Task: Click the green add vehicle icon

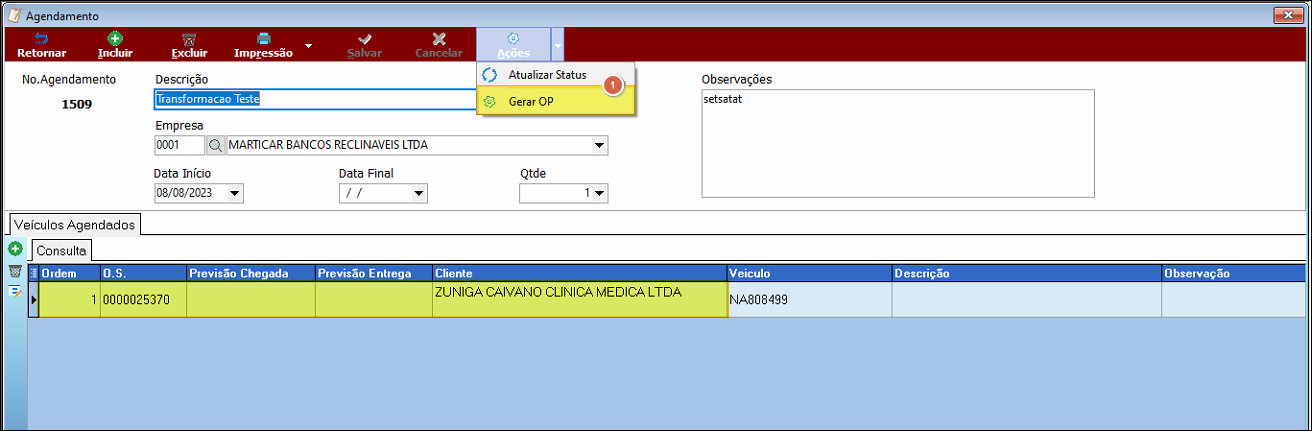Action: (x=15, y=248)
